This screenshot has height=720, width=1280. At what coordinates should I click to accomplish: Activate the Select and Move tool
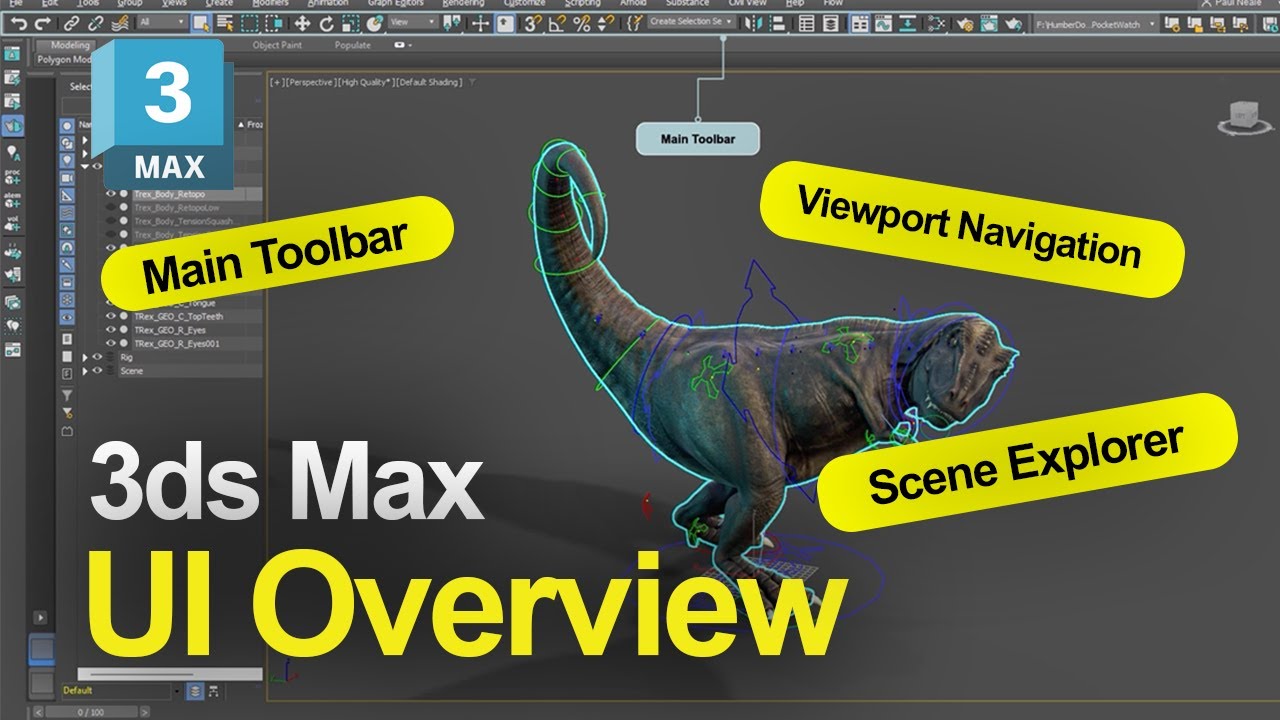[301, 22]
